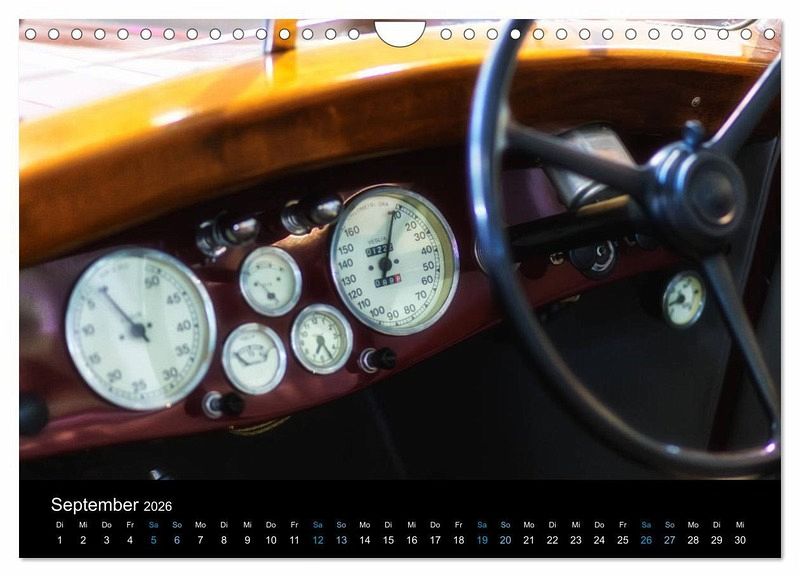Viewport: 800px width, 577px height.
Task: Click the 'Mi' label above date 30
Action: tap(740, 524)
